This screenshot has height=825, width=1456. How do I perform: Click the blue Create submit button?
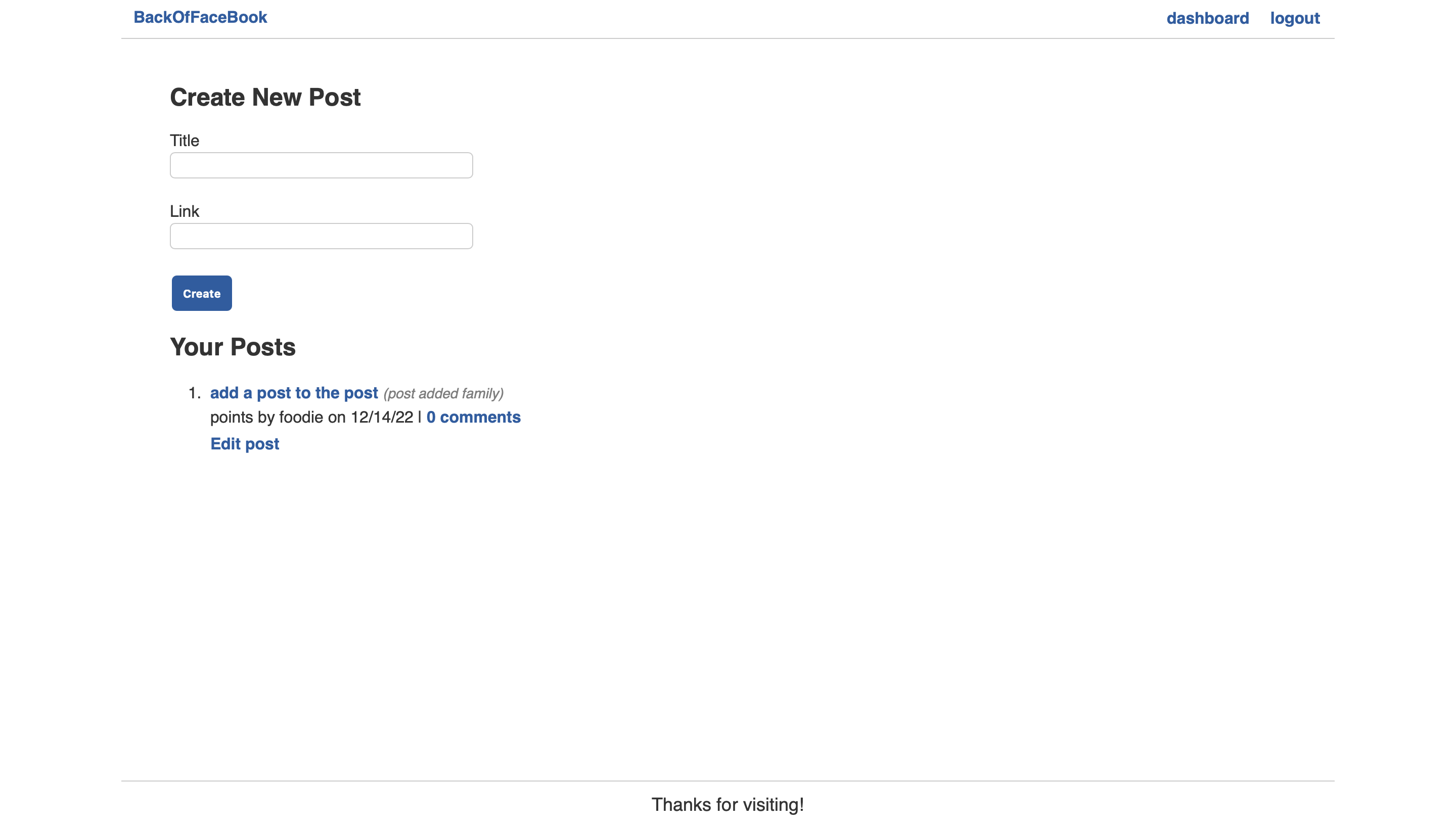tap(202, 293)
